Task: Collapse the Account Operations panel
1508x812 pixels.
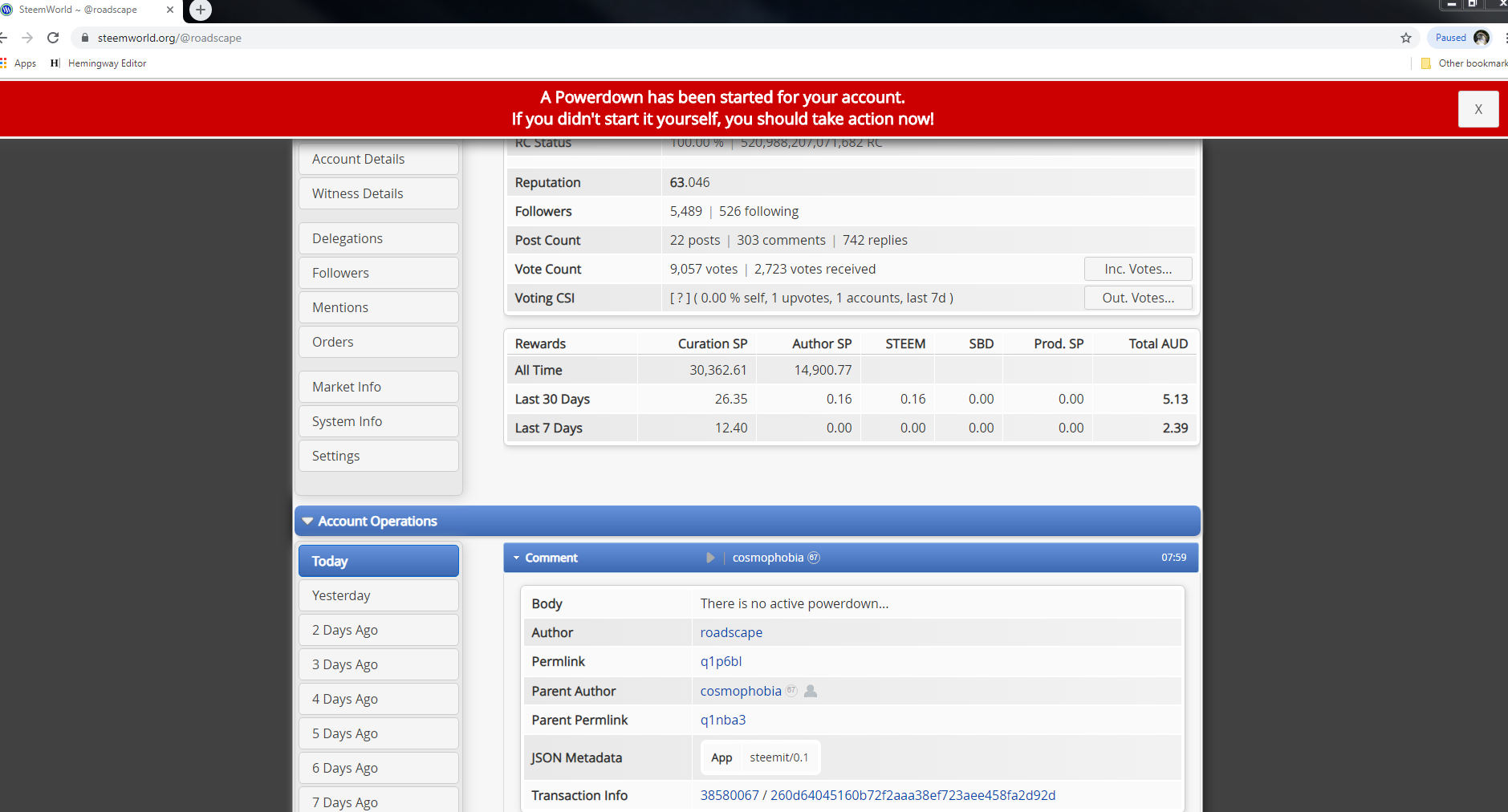Action: 307,521
